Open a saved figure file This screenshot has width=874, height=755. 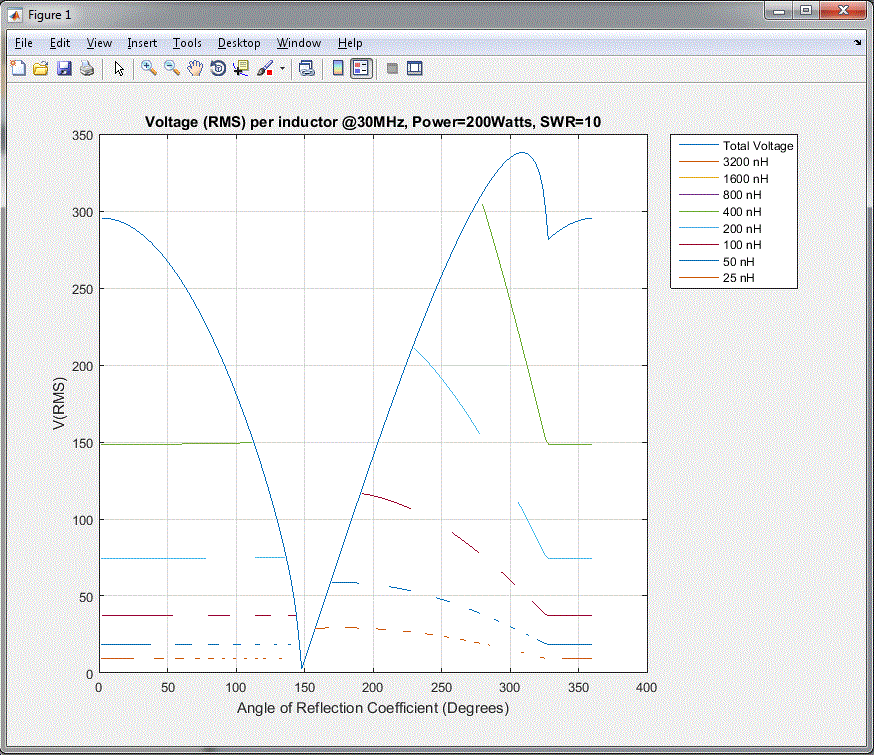click(x=40, y=68)
